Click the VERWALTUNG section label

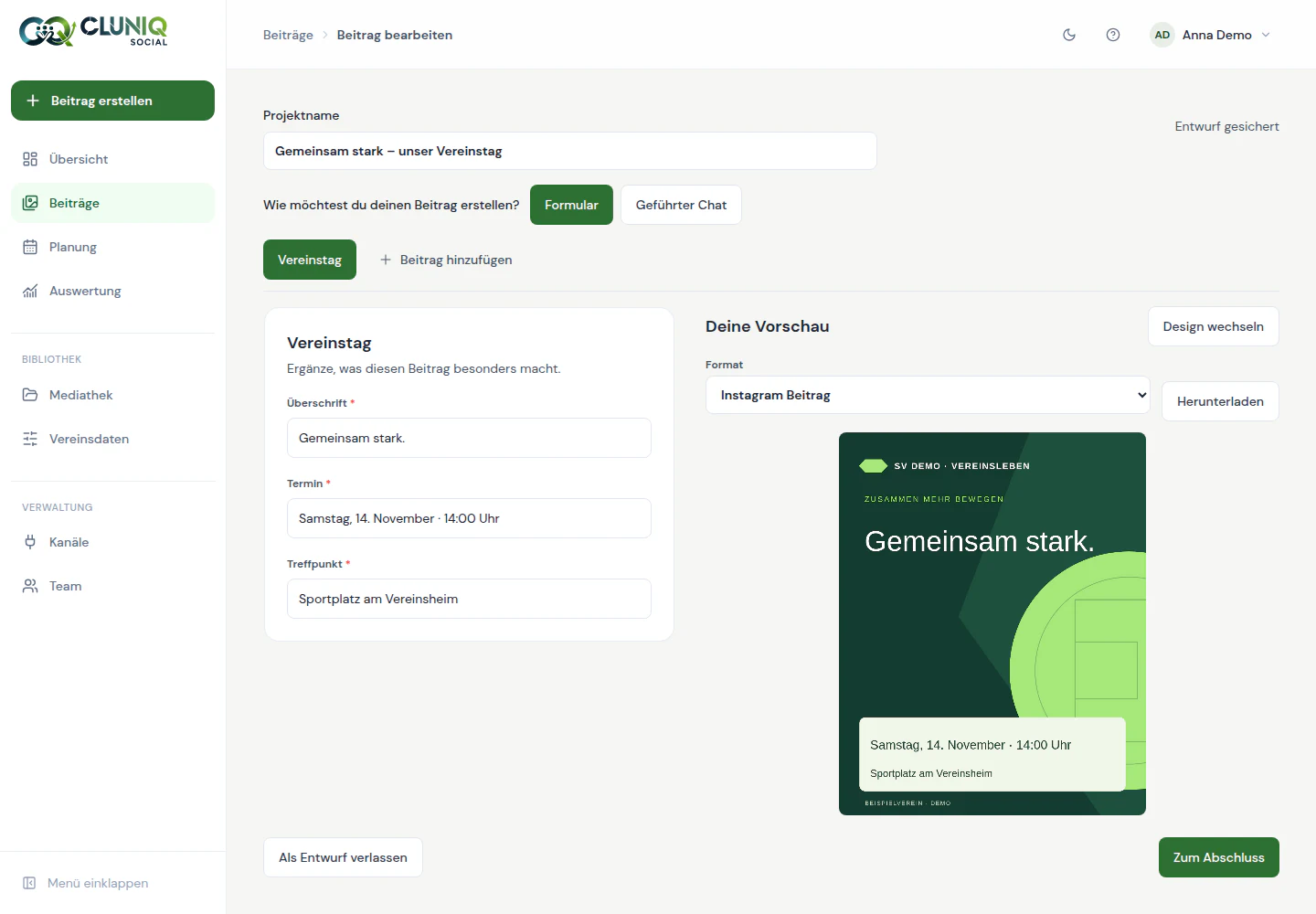57,507
